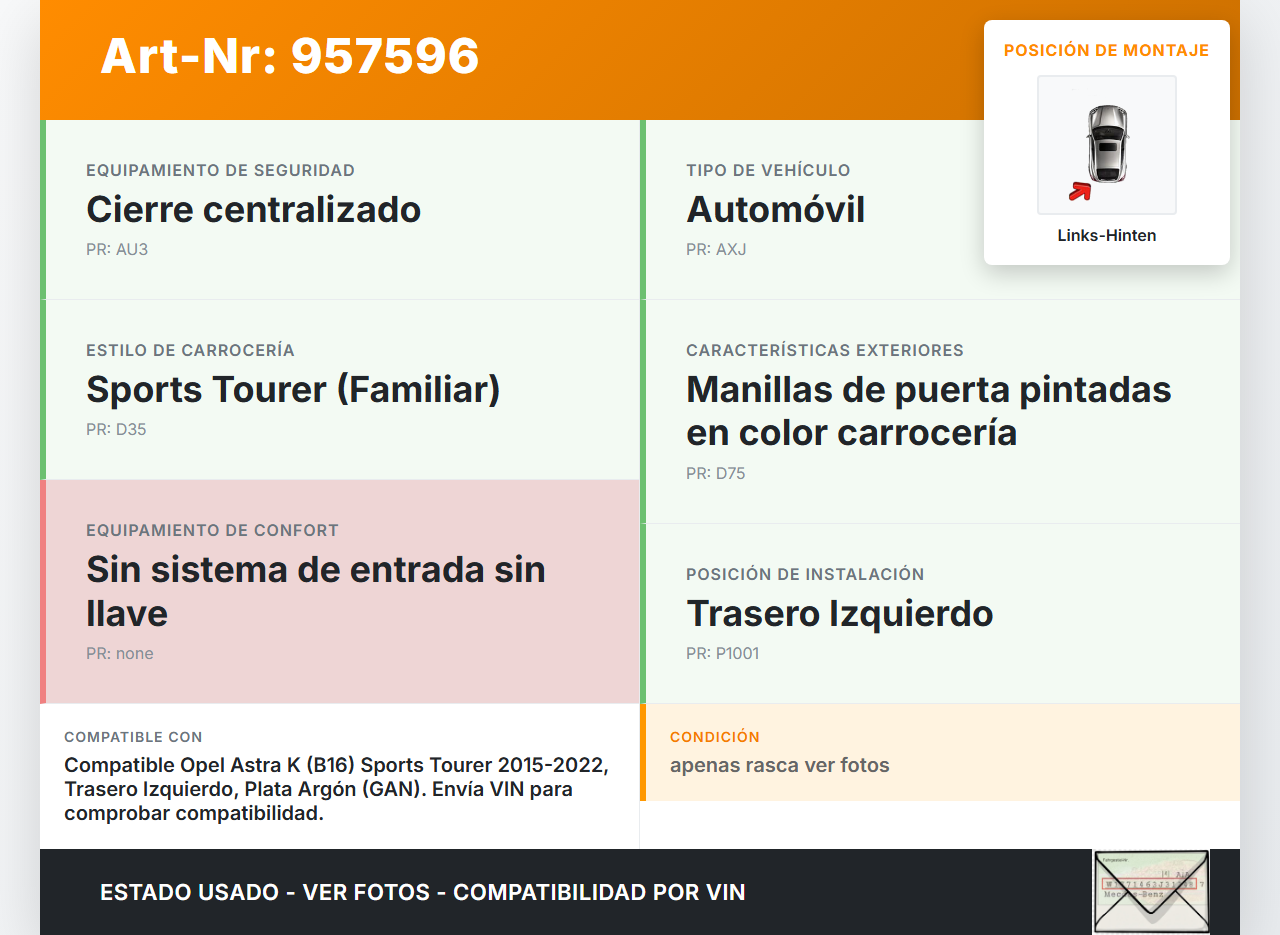Click the car mounting position image
Screen dimensions: 1280x935
(x=1107, y=145)
